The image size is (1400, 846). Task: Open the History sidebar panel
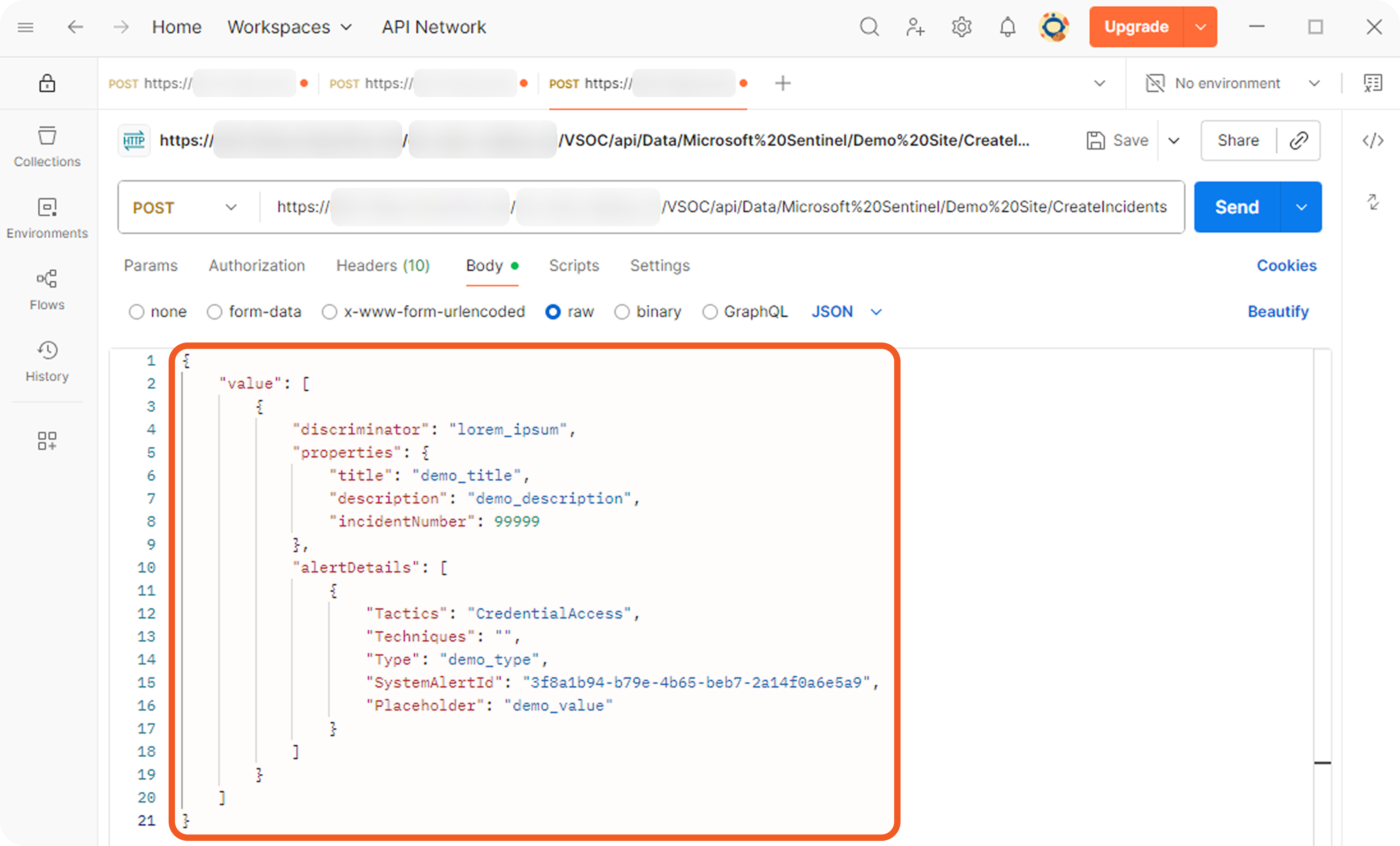click(47, 361)
